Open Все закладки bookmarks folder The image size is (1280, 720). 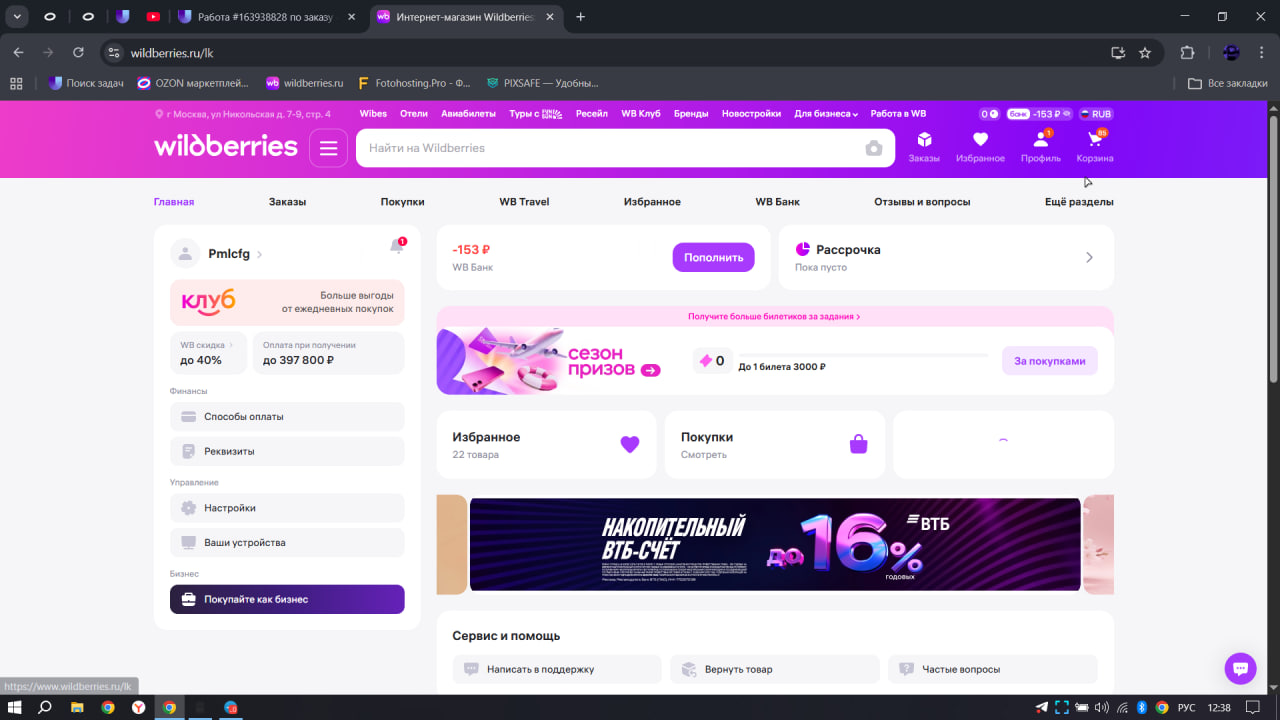[1229, 83]
